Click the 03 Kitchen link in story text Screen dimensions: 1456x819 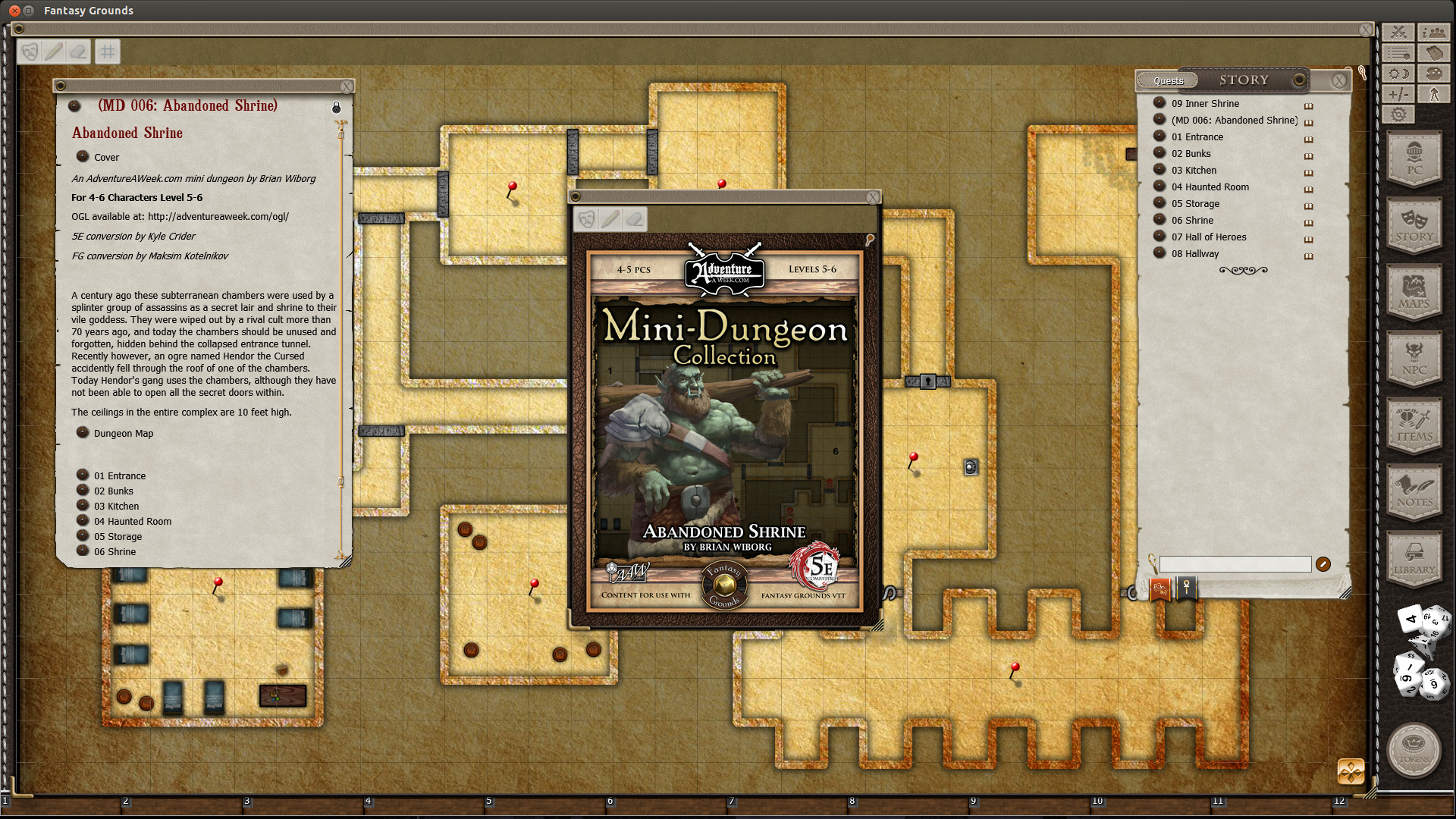pyautogui.click(x=116, y=507)
